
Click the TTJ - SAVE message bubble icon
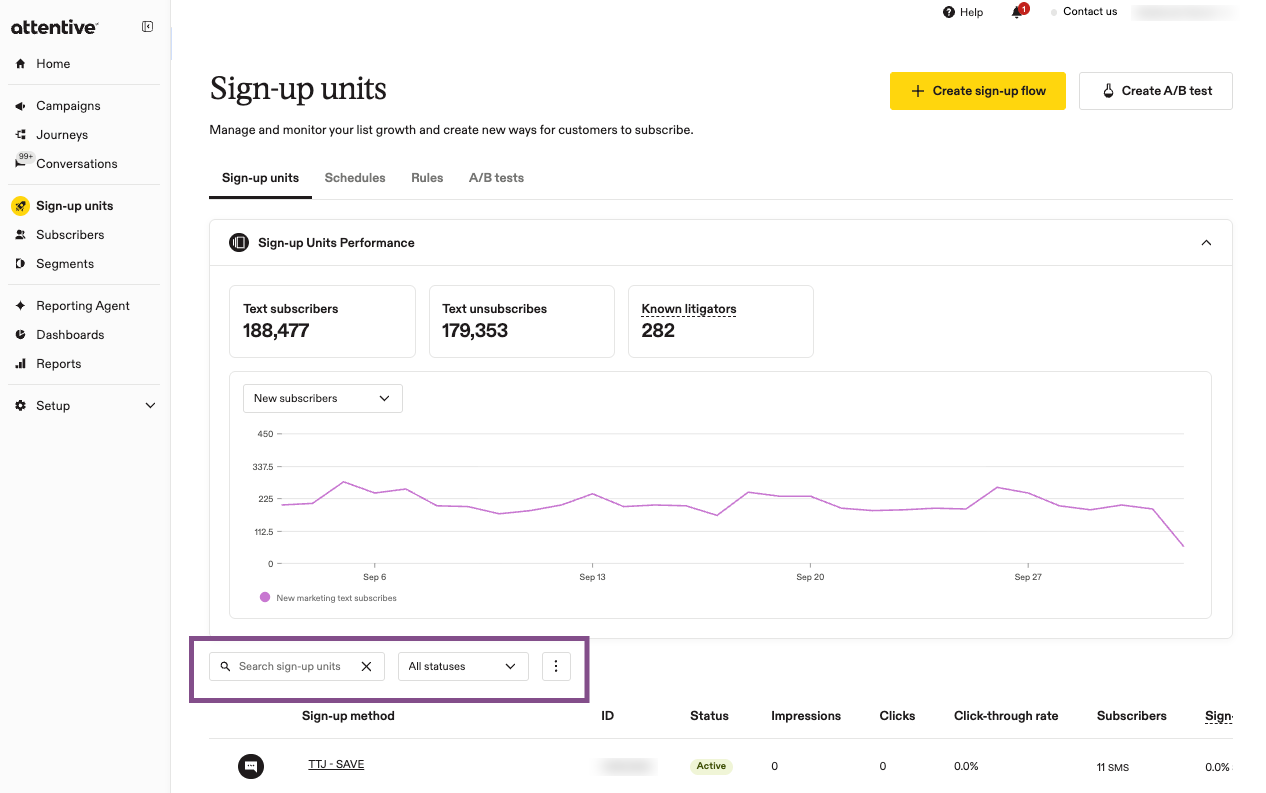[251, 766]
